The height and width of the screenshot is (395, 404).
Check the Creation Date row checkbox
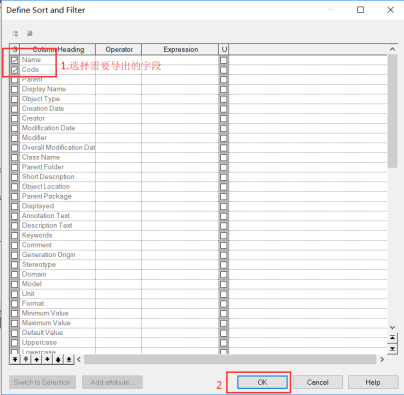(x=15, y=109)
